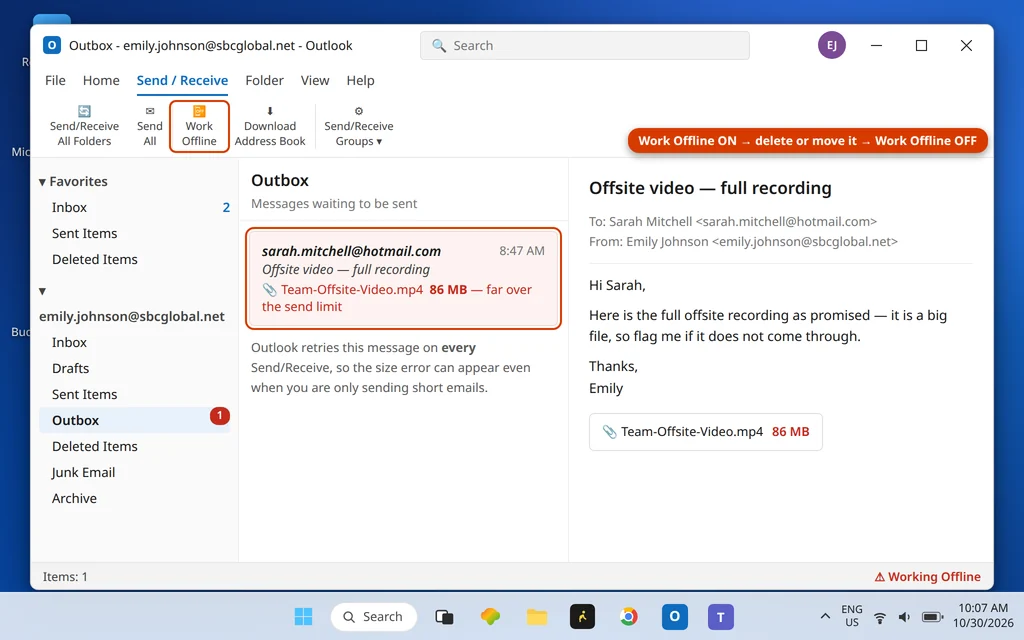Open the Wi-Fi network tray icon
Viewport: 1024px width, 640px height.
point(880,617)
